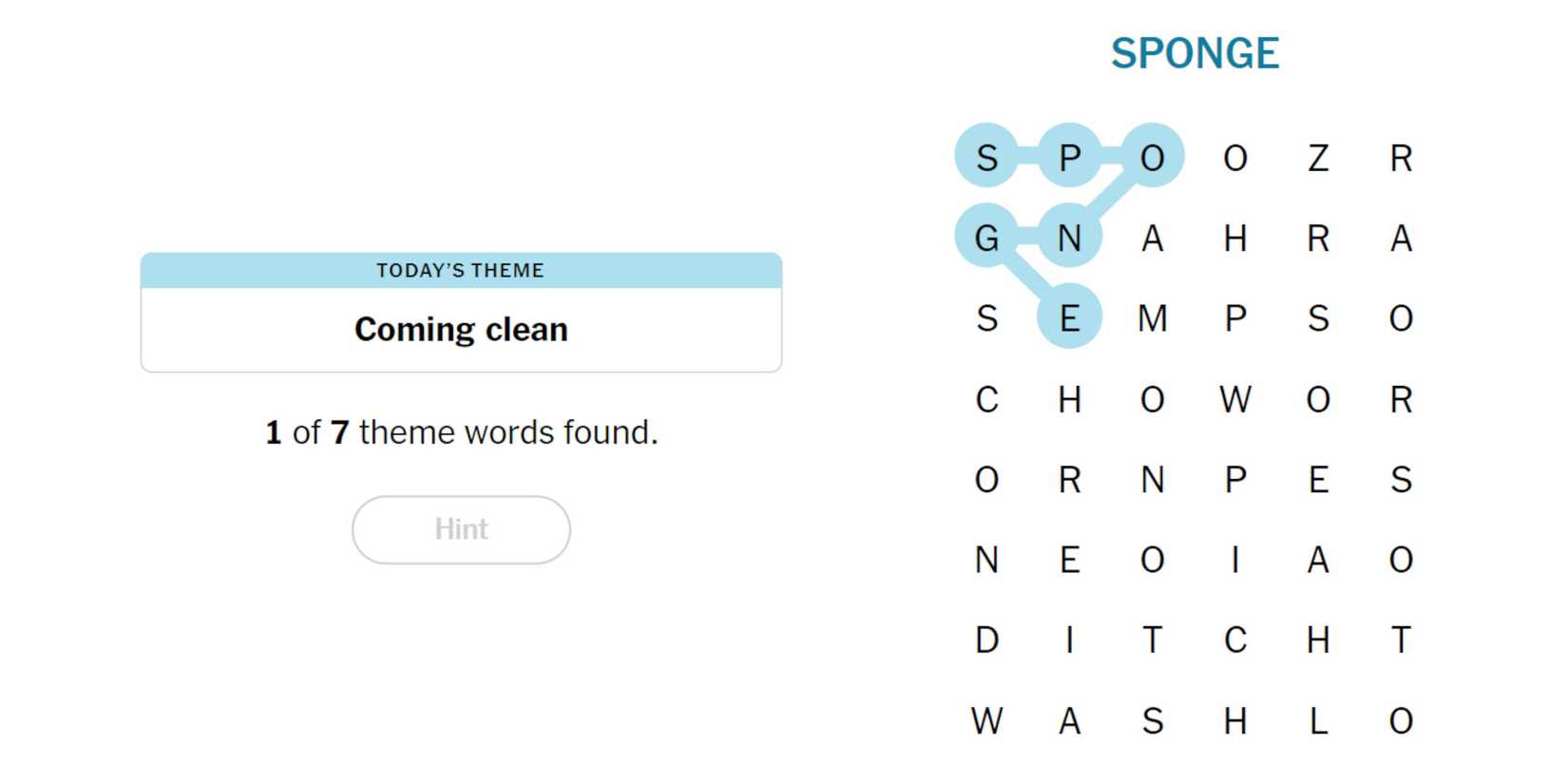The image size is (1568, 784).
Task: Click the highlighted letter N in SPONGE
Action: [x=1069, y=239]
